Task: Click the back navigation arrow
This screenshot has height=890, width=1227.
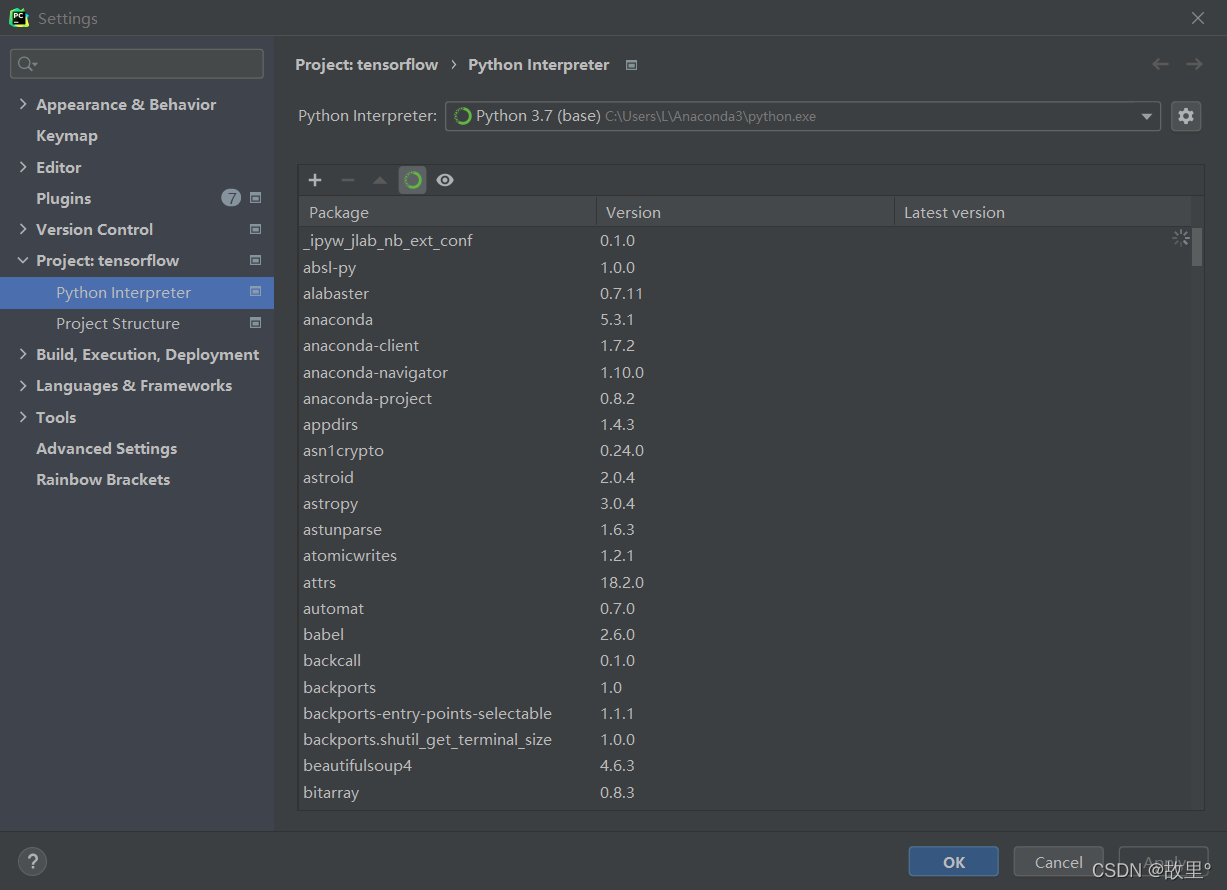Action: [x=1160, y=64]
